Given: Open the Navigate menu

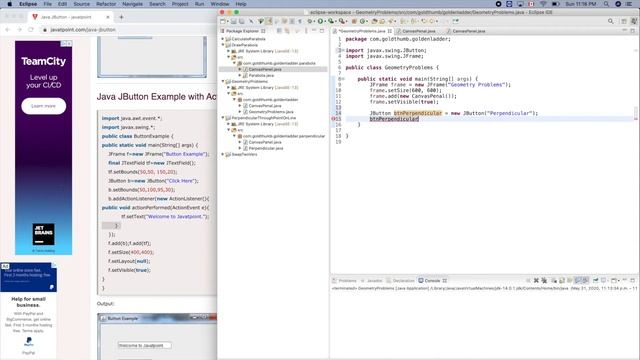Looking at the screenshot, I should click(133, 4).
